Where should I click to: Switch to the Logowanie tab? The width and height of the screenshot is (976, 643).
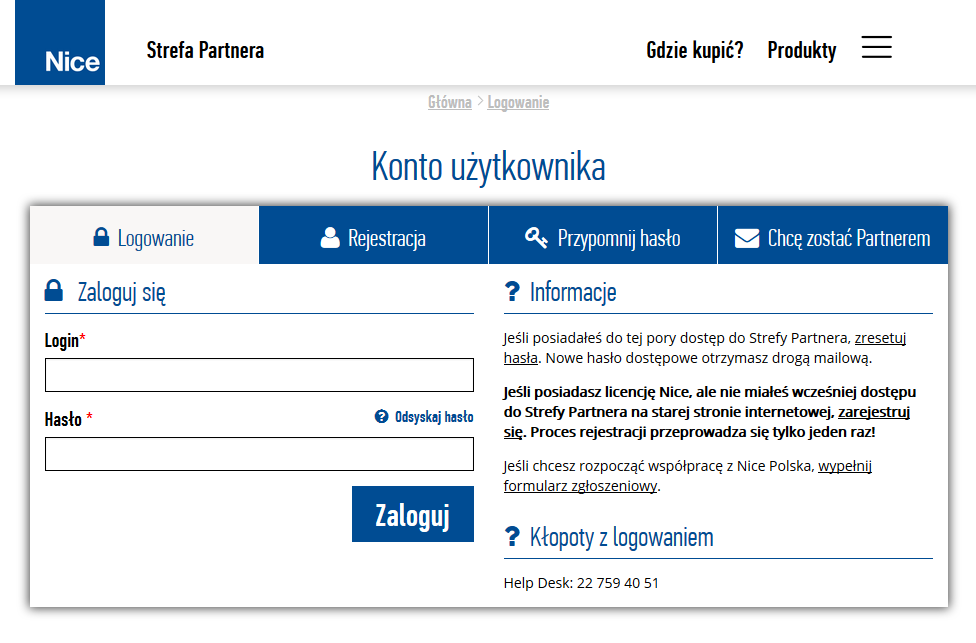tap(144, 235)
